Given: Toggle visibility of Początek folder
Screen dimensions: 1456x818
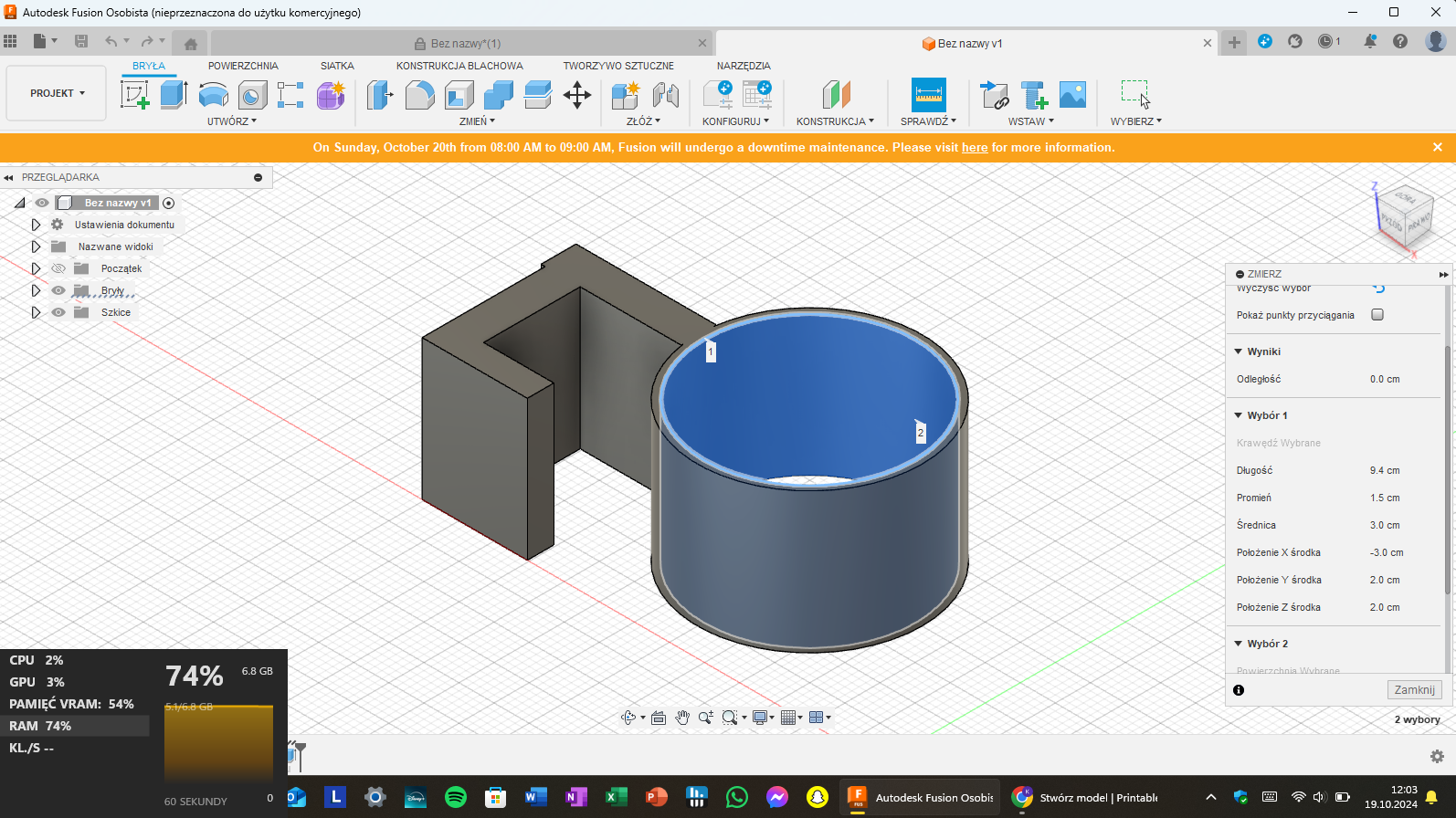Looking at the screenshot, I should coord(58,268).
